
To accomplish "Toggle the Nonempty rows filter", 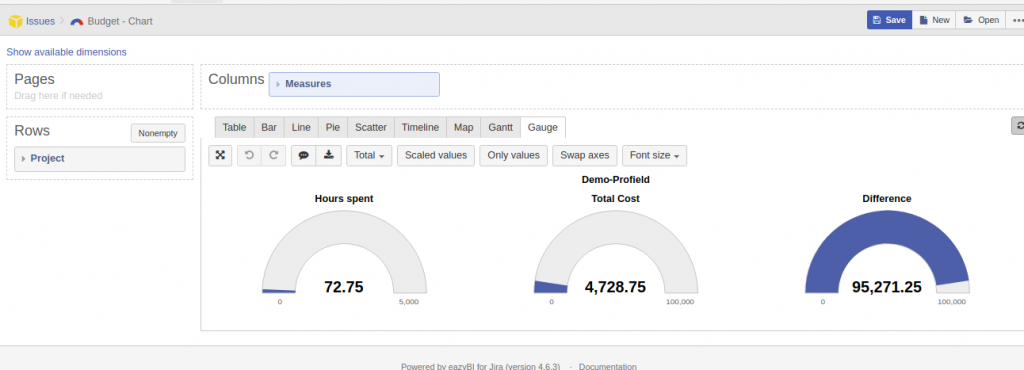I will click(x=158, y=133).
